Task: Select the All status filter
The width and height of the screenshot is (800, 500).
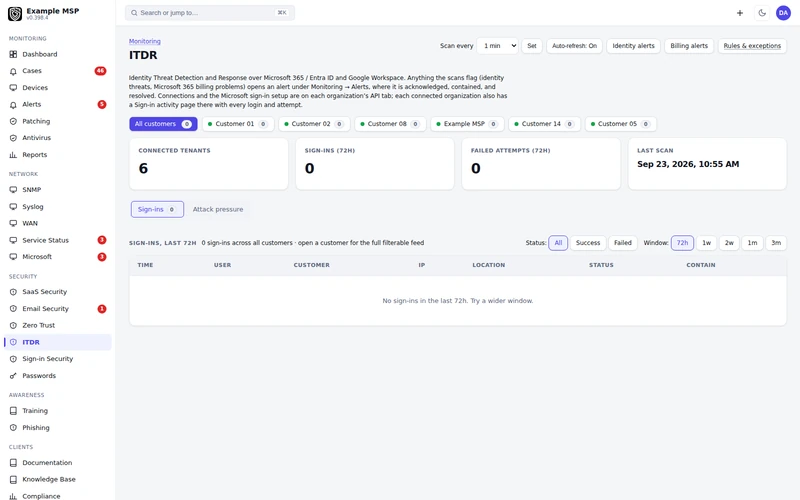Action: 558,243
